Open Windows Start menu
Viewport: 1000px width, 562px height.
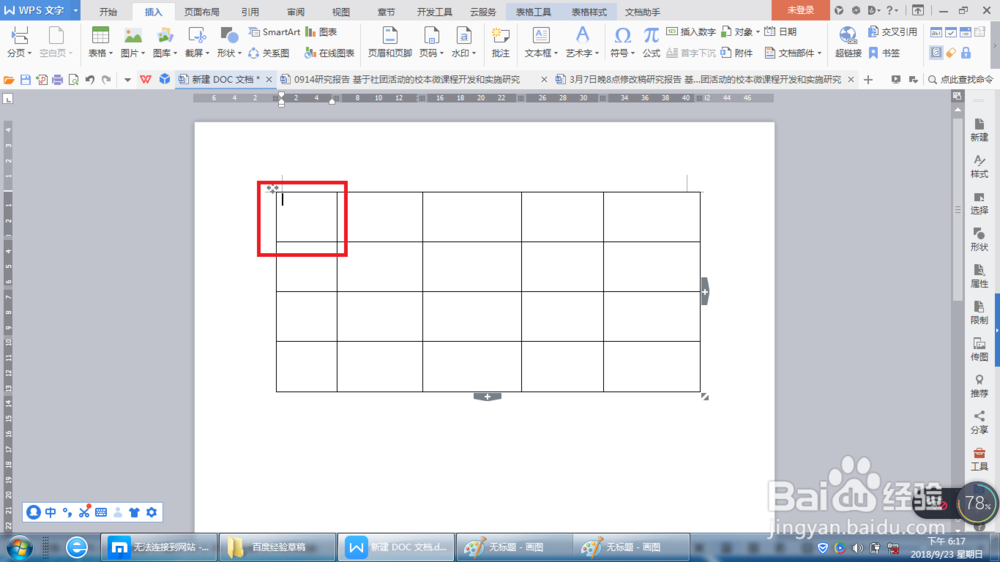click(x=19, y=547)
